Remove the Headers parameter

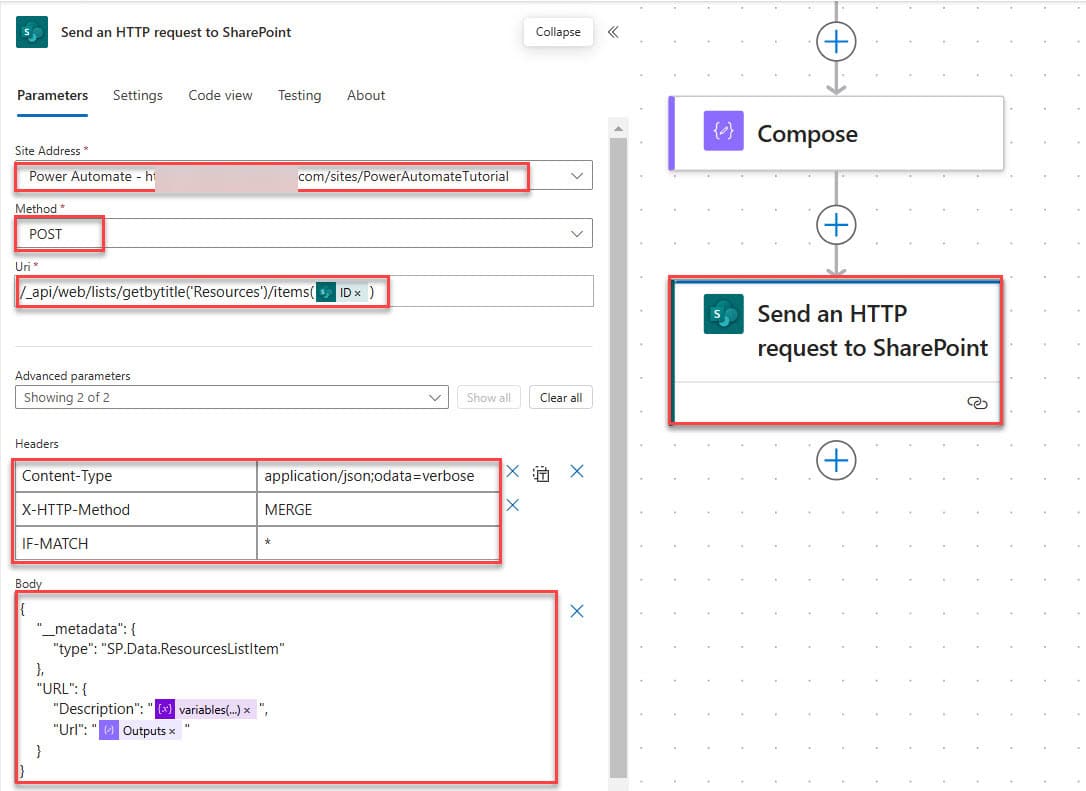[x=576, y=472]
